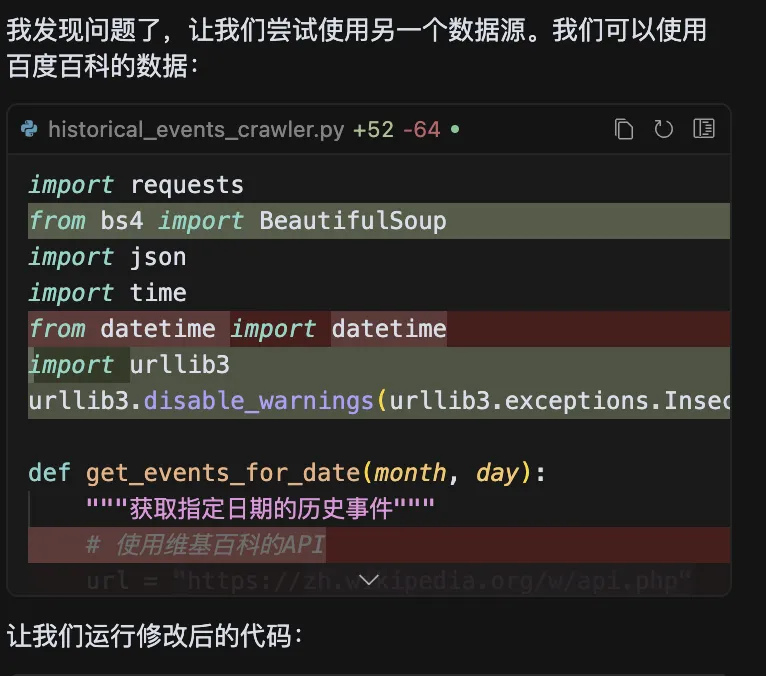Screen dimensions: 766x676
Task: Click the removed '# 使用维基百科的API' comment line
Action: coord(206,545)
